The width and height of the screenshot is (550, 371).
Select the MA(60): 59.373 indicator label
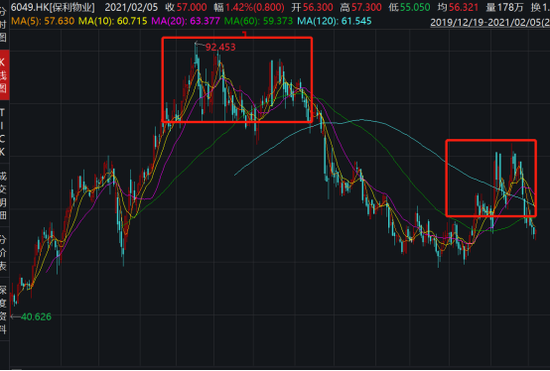click(259, 21)
